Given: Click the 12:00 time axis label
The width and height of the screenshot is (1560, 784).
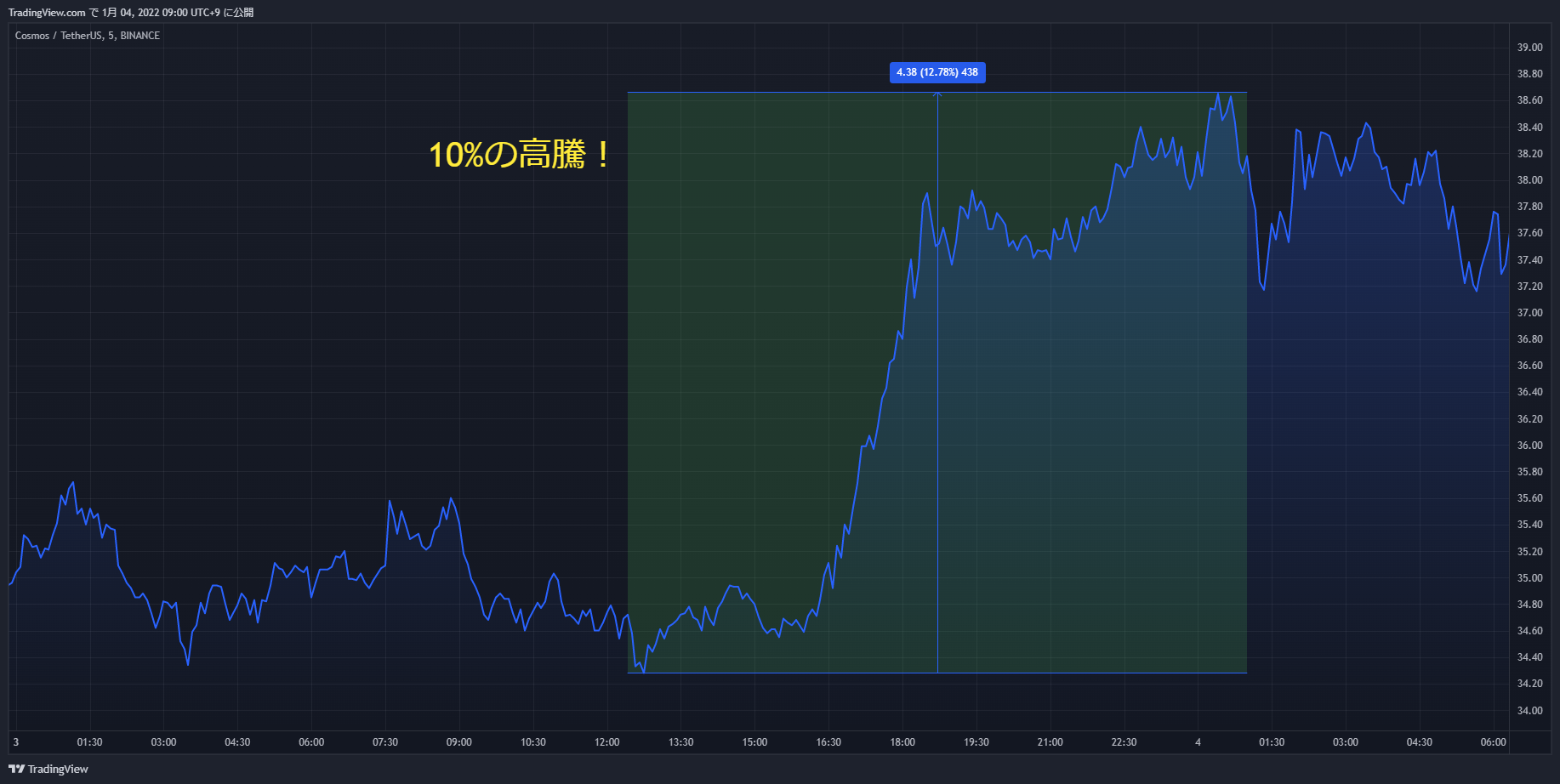Looking at the screenshot, I should coord(607,742).
